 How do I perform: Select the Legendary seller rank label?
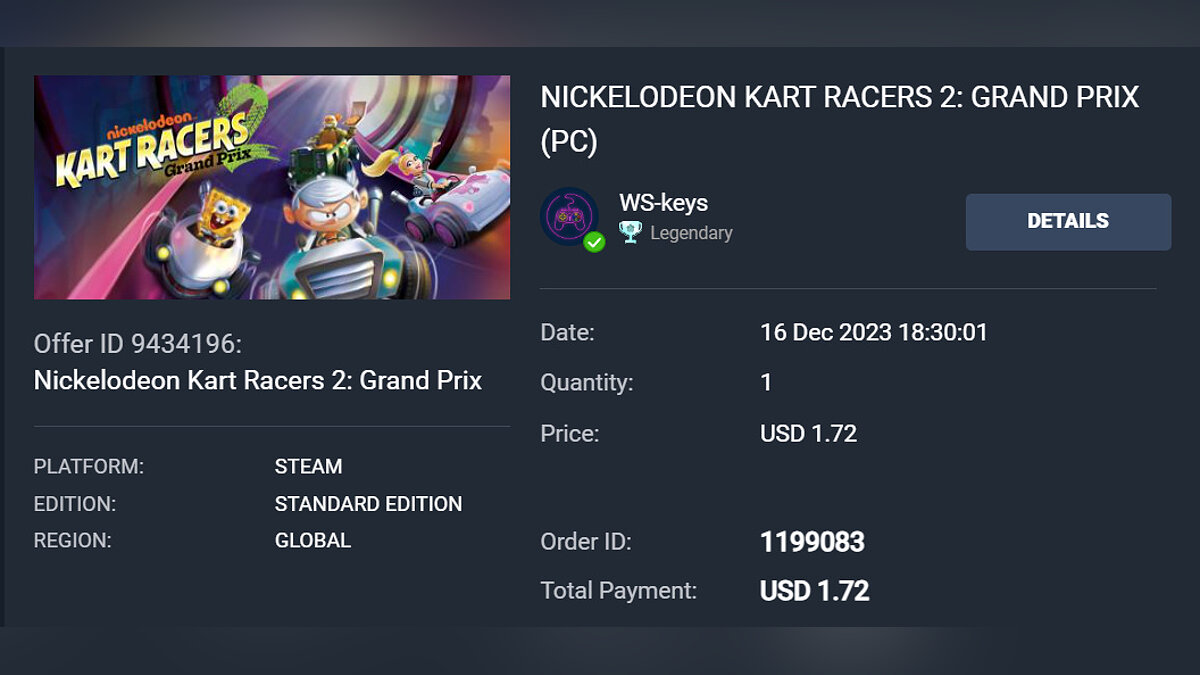click(691, 233)
